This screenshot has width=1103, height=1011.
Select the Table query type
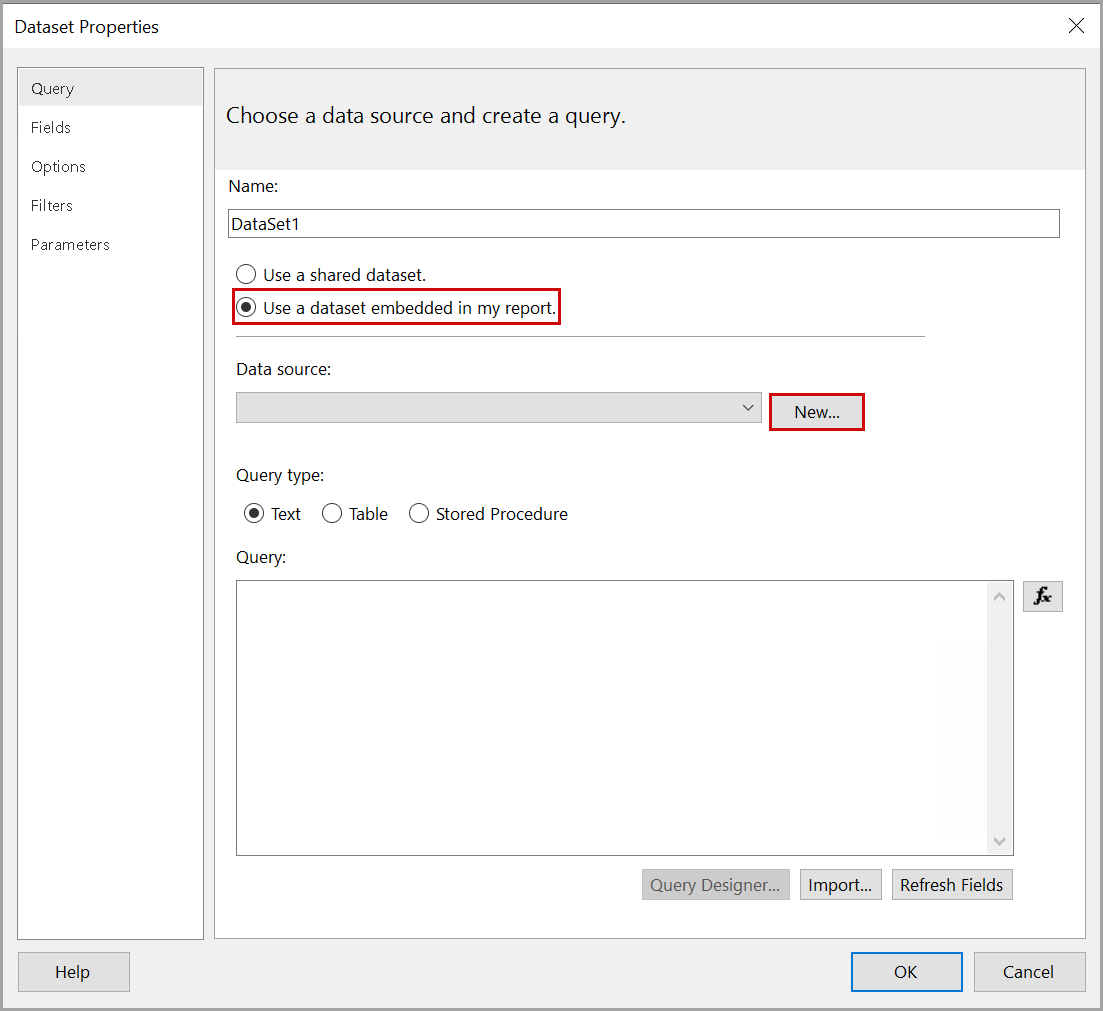click(x=332, y=514)
